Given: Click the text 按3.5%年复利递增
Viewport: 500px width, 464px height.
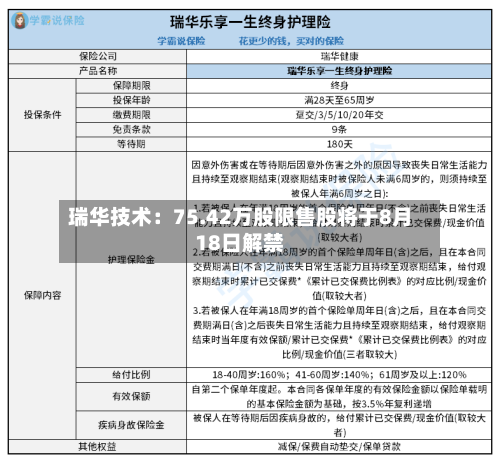Looking at the screenshot, I should click(x=392, y=404).
